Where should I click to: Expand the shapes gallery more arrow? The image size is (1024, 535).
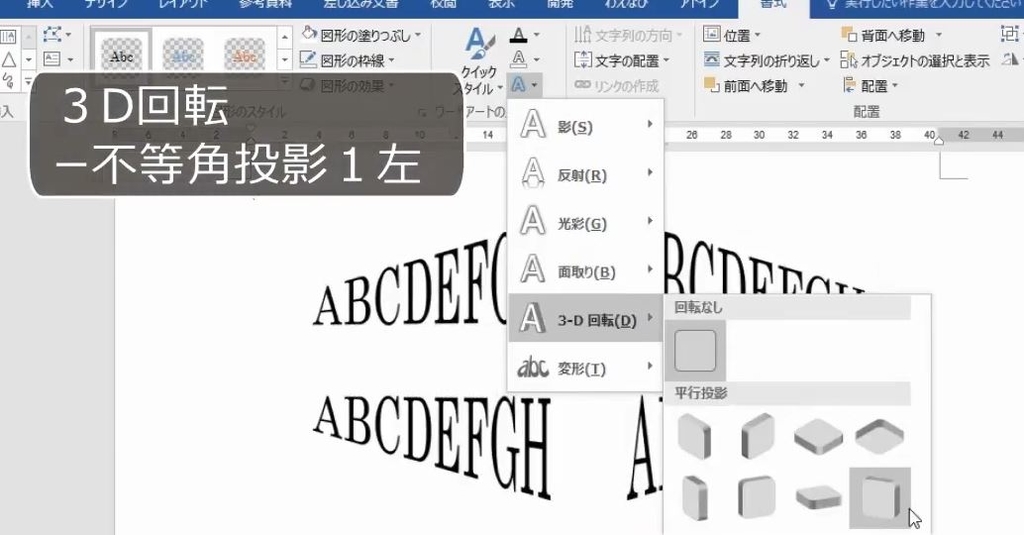click(29, 81)
